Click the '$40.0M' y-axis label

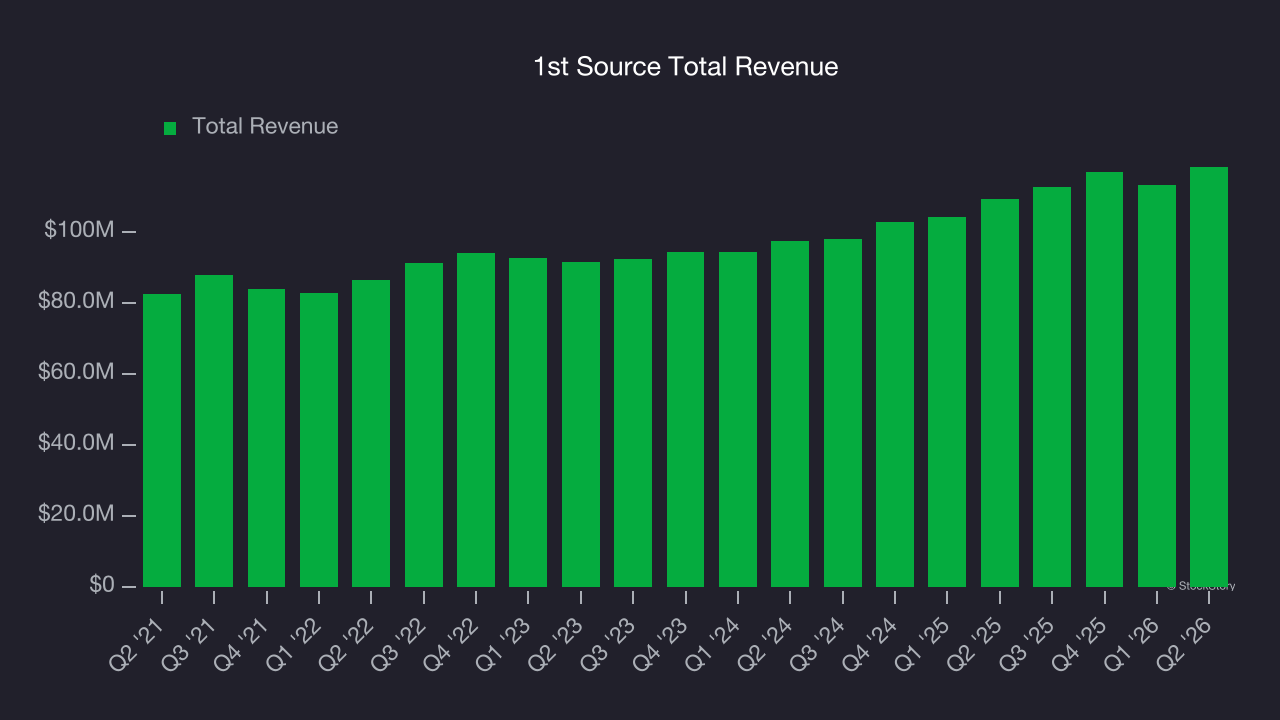[x=76, y=444]
